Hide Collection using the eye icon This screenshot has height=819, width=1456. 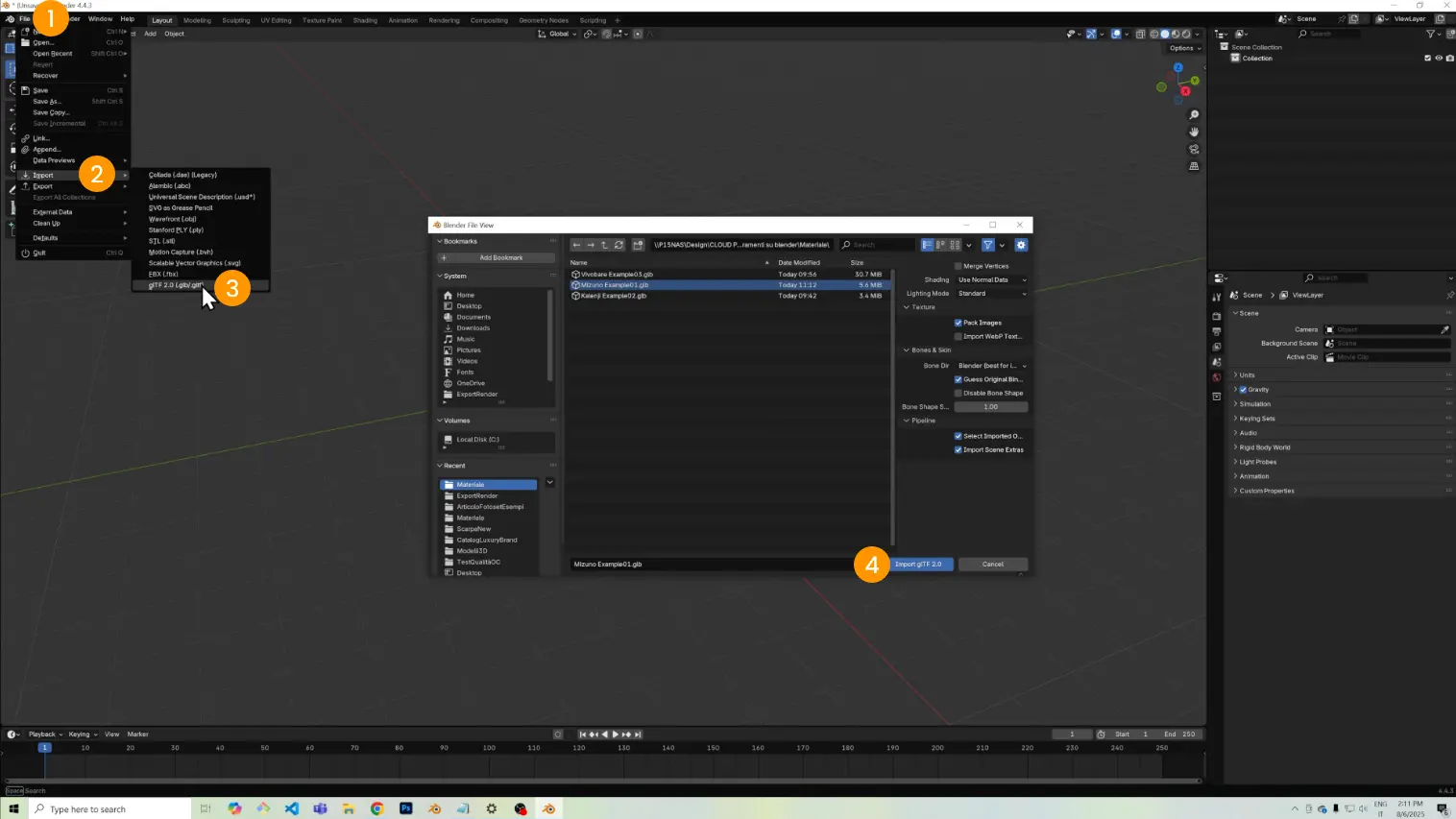coord(1439,59)
